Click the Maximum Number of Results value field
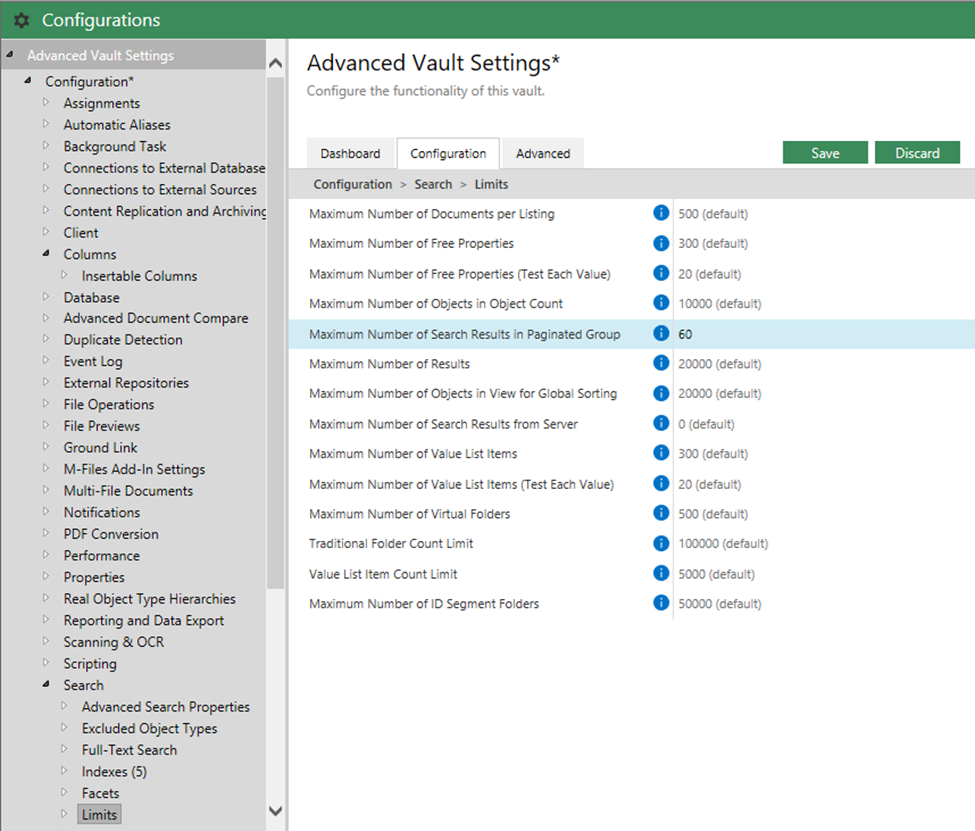Image resolution: width=975 pixels, height=831 pixels. point(824,364)
